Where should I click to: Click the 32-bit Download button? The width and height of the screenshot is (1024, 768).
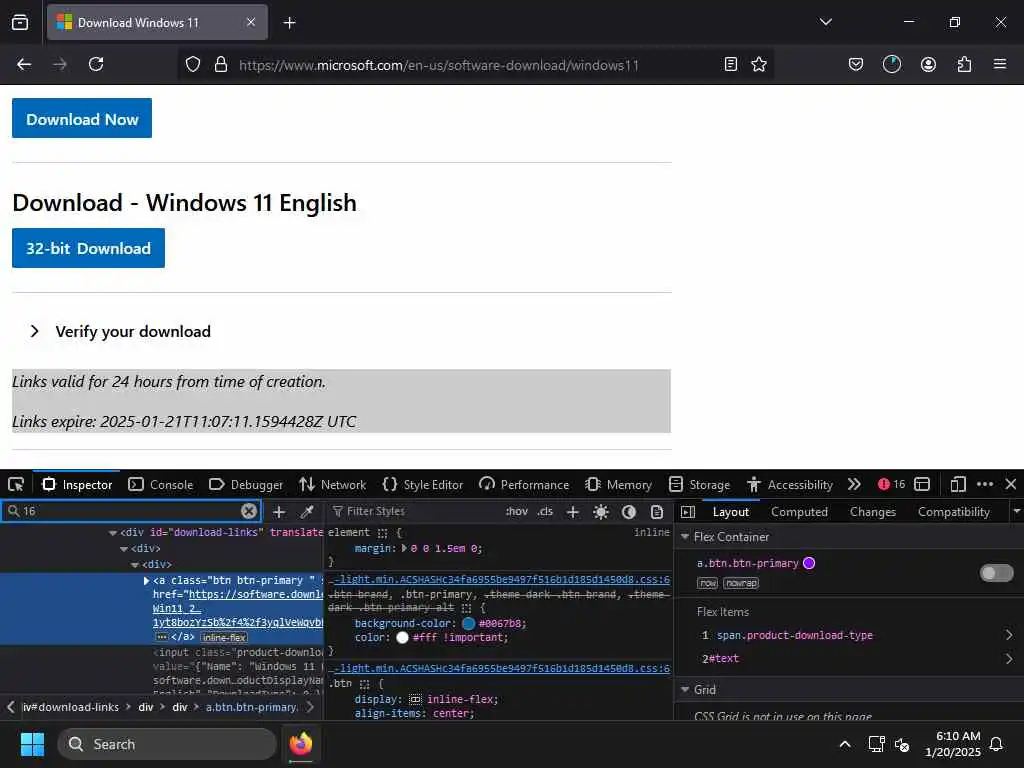[x=88, y=248]
